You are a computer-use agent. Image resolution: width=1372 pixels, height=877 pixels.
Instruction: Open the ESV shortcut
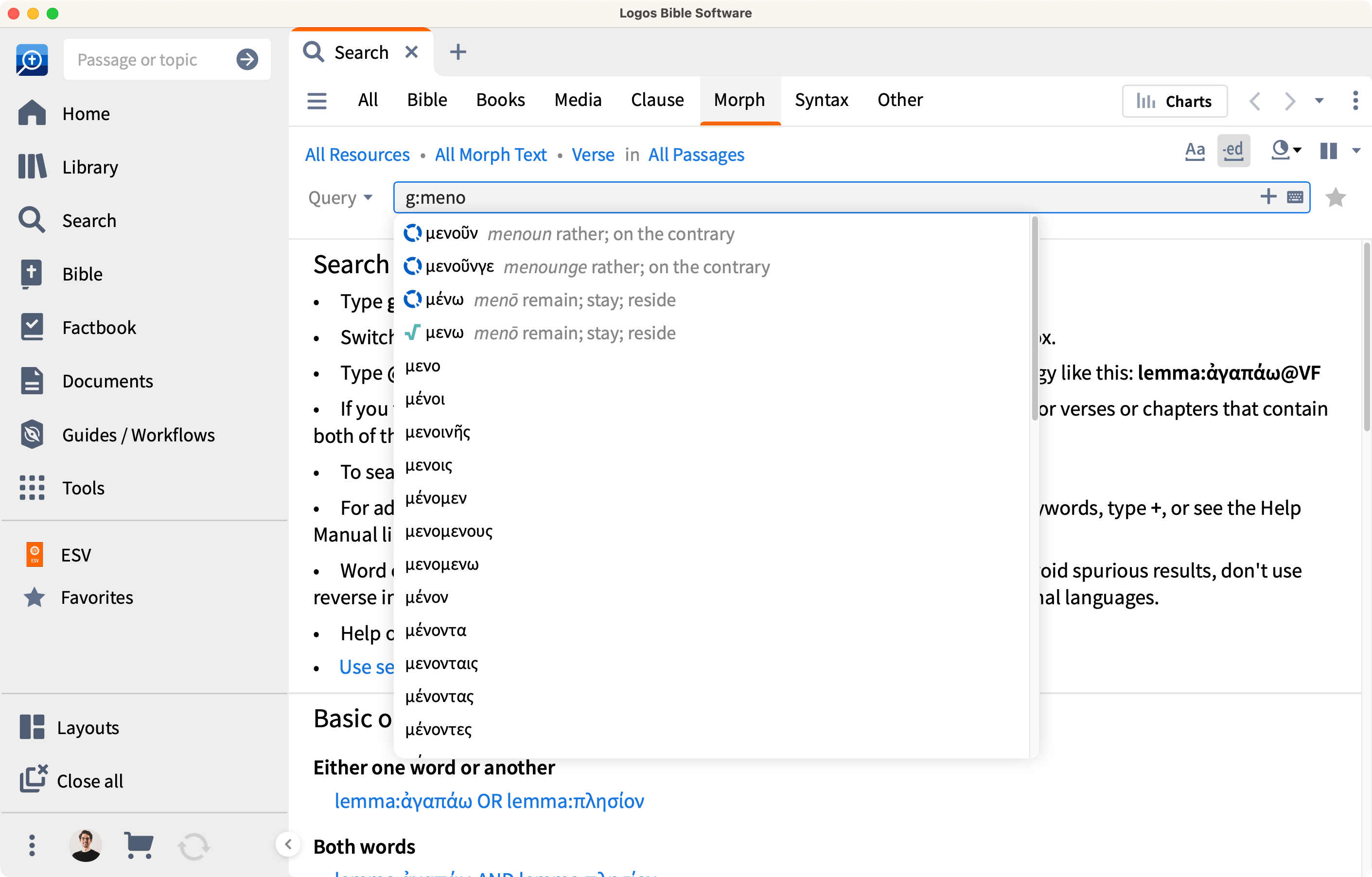(x=58, y=555)
